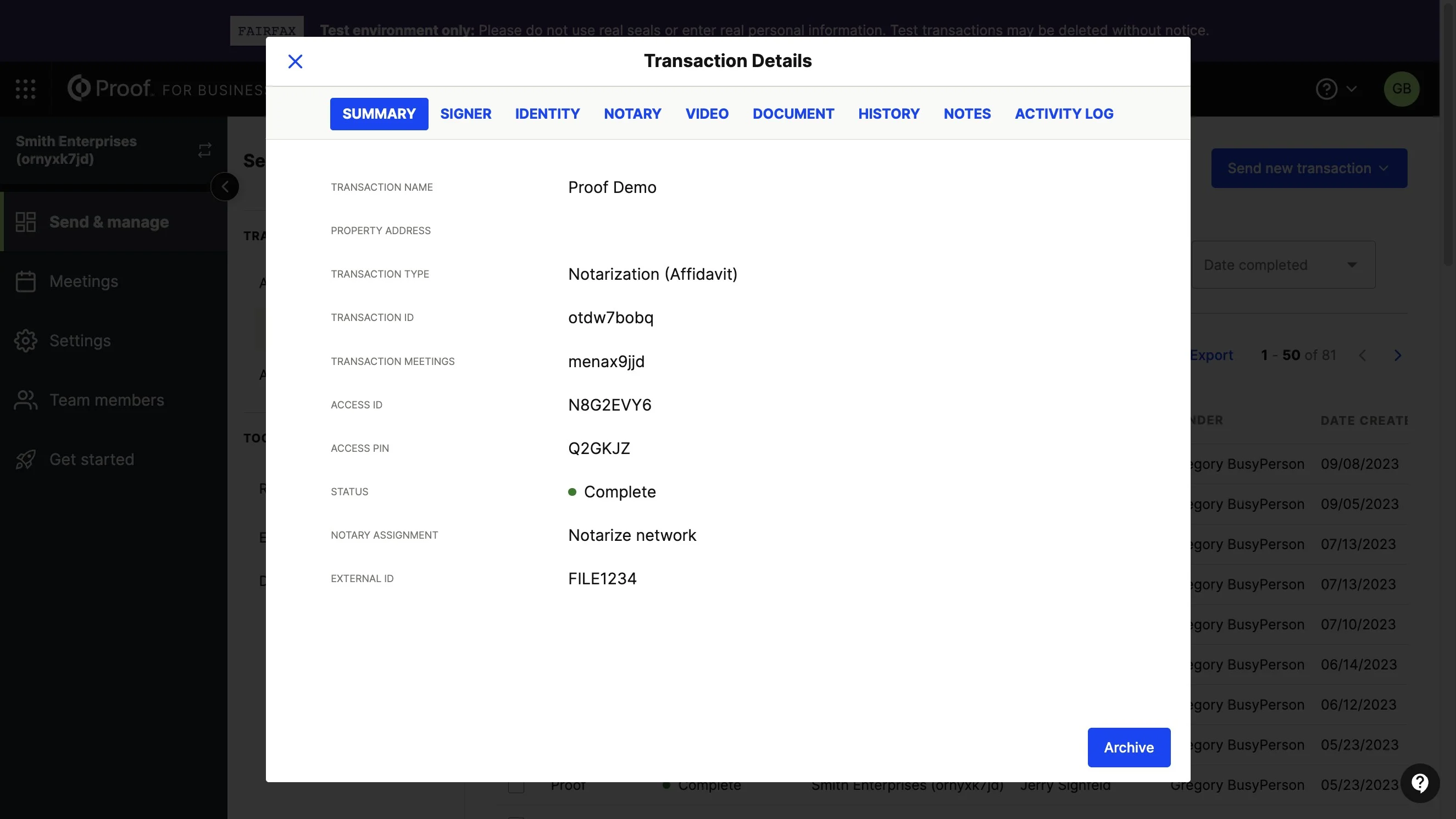Click the 09/08/2023 date cell
Screen dimensions: 1456x819
(x=1359, y=464)
